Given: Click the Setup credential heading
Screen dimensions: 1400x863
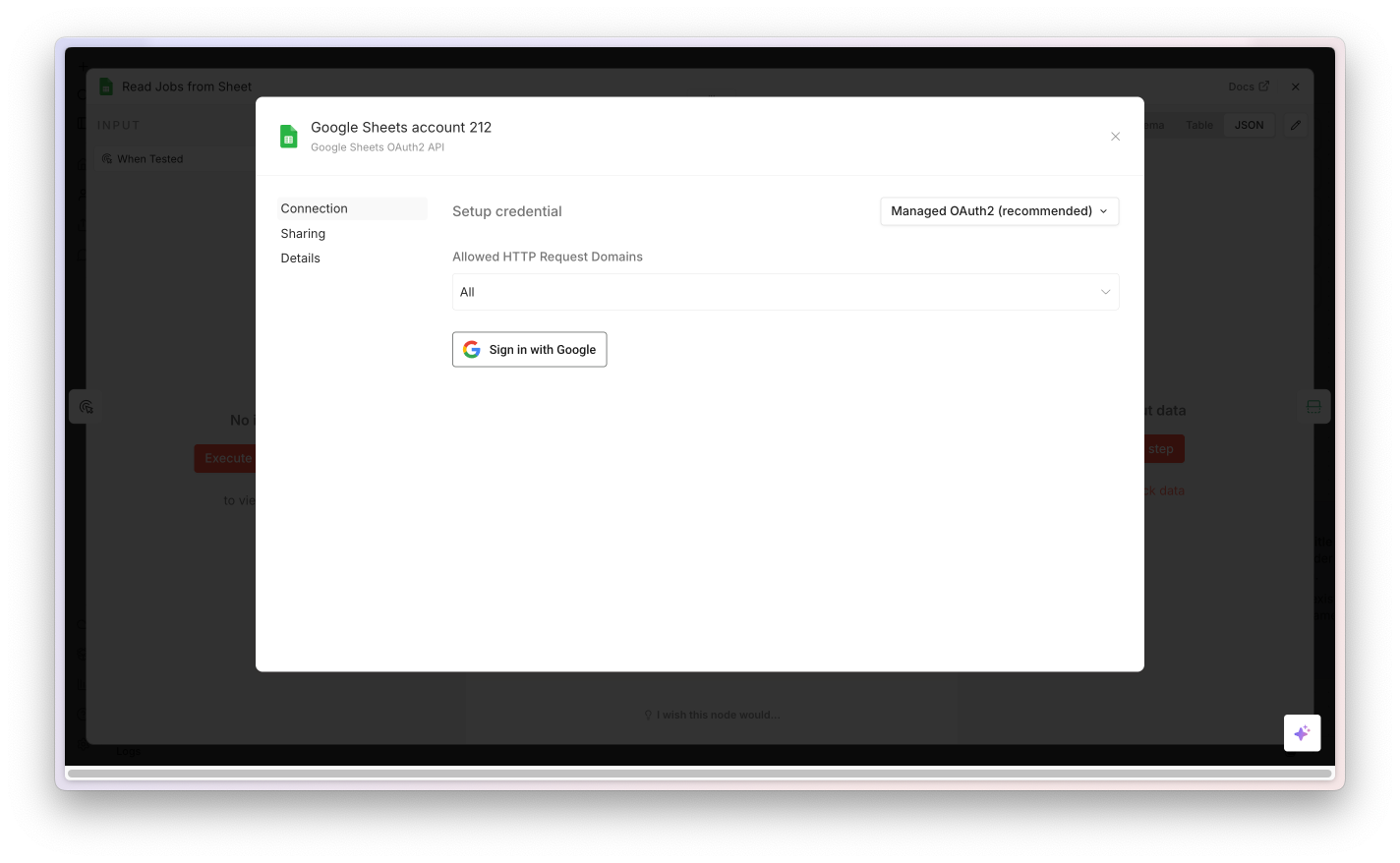Looking at the screenshot, I should [507, 211].
